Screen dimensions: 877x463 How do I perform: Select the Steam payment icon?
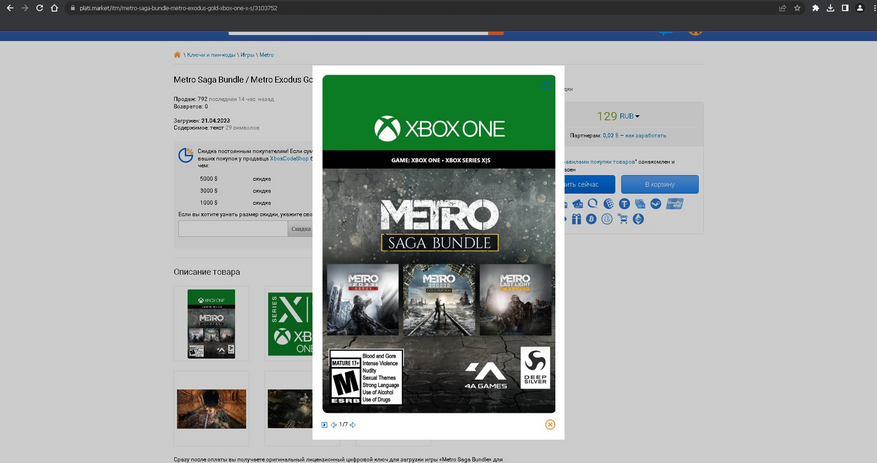point(656,204)
